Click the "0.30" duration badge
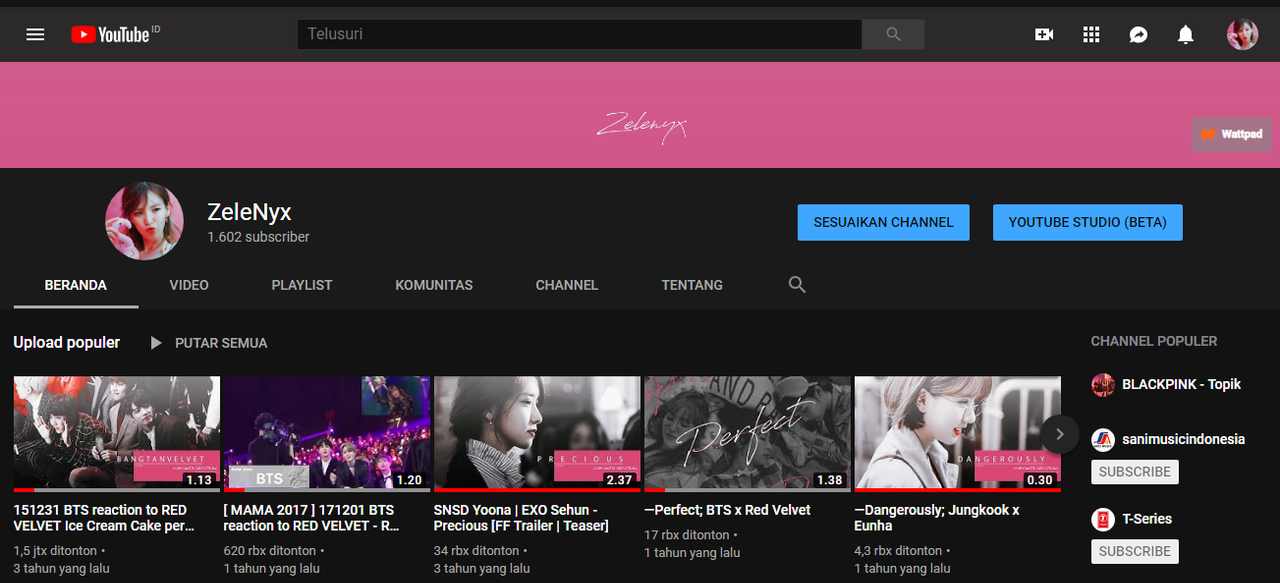 pyautogui.click(x=1040, y=480)
